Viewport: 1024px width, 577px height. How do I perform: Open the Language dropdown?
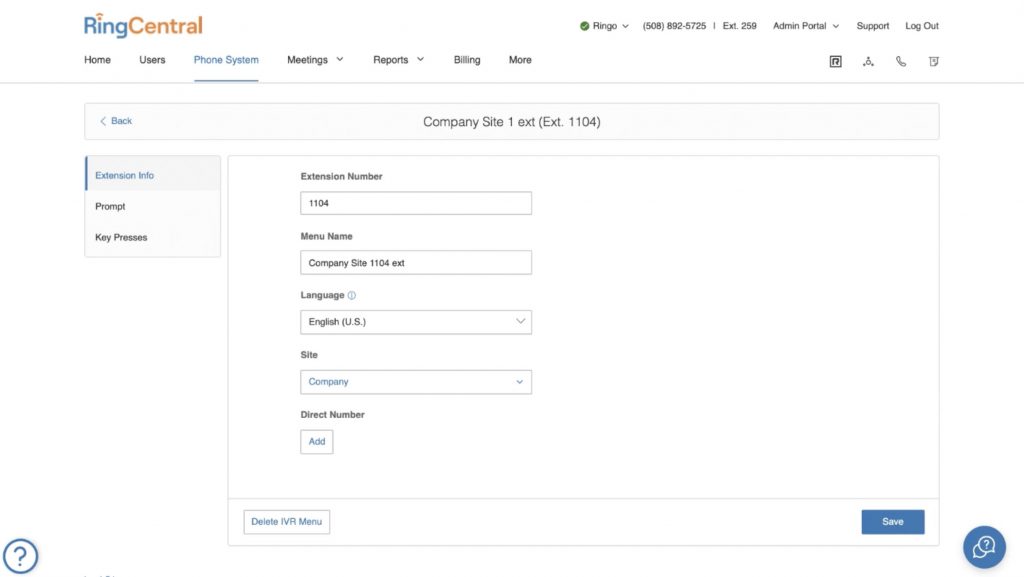tap(416, 321)
